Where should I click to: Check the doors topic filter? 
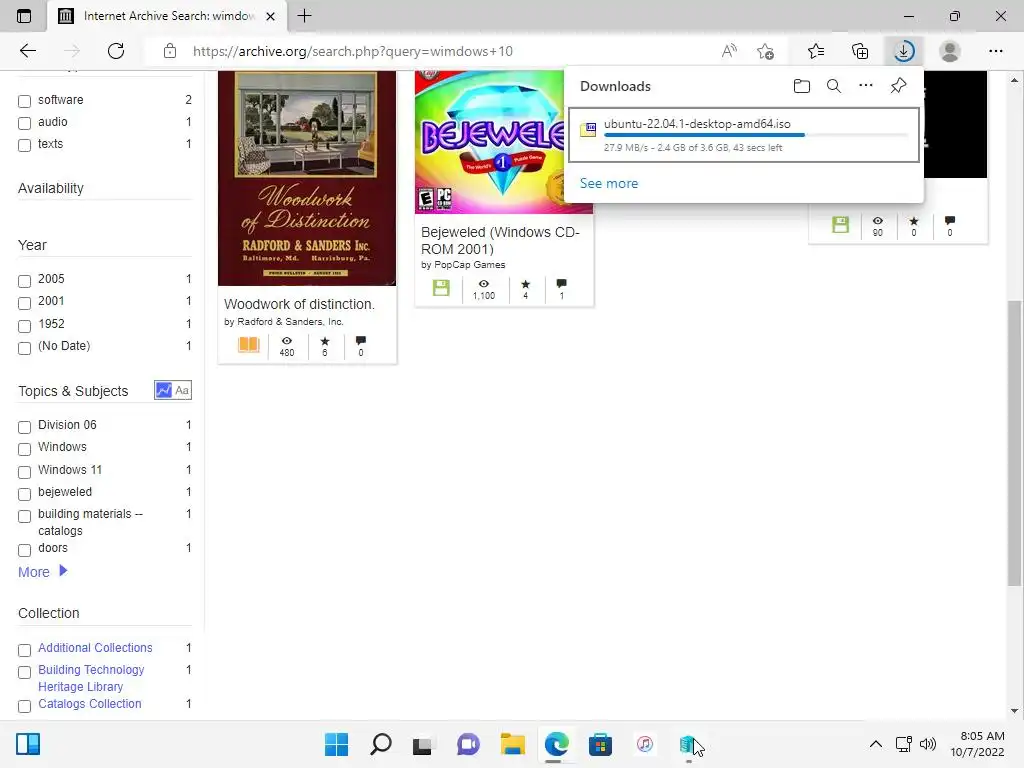click(24, 550)
